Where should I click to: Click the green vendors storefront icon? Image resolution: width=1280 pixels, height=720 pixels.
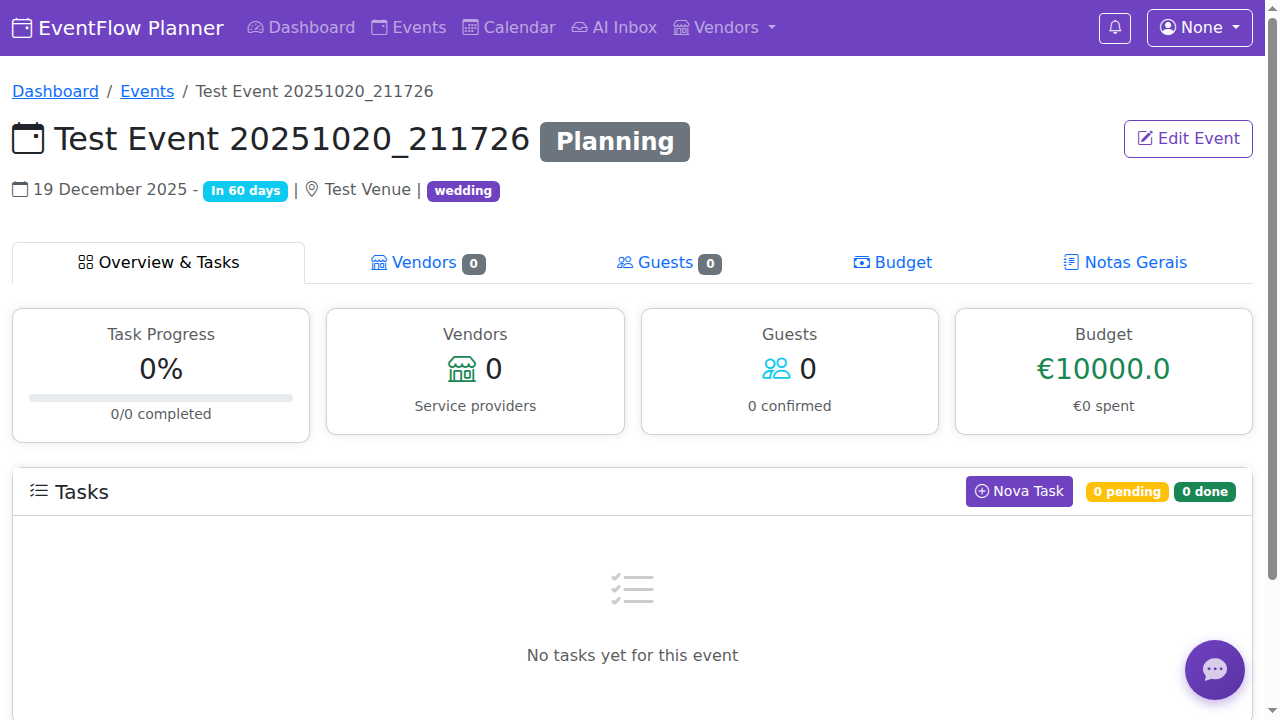461,369
